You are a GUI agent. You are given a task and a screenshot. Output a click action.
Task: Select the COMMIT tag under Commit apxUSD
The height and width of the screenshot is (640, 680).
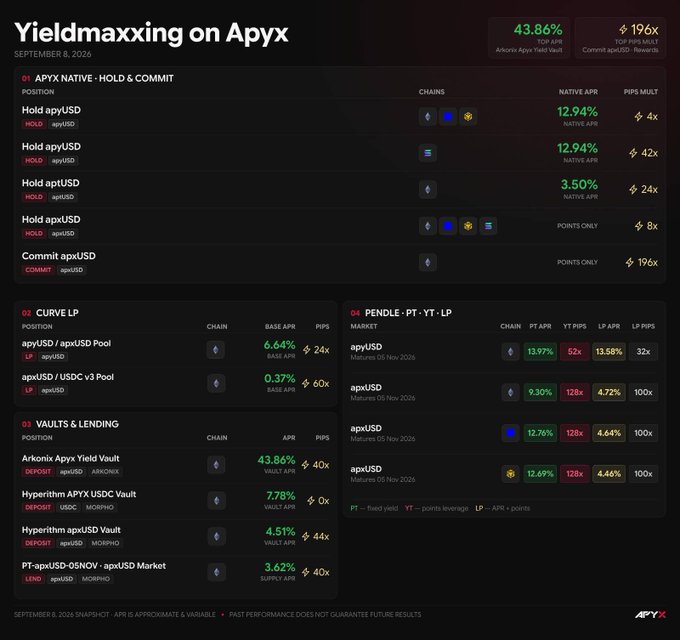[x=38, y=270]
